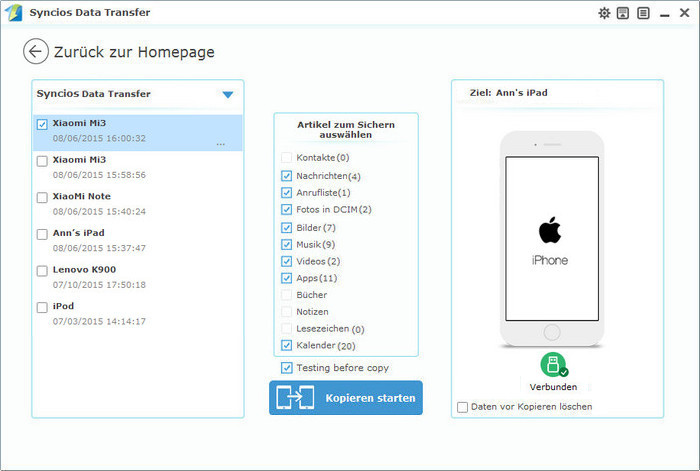Click the Nachrichten(4) label
700x471 pixels.
[x=328, y=176]
